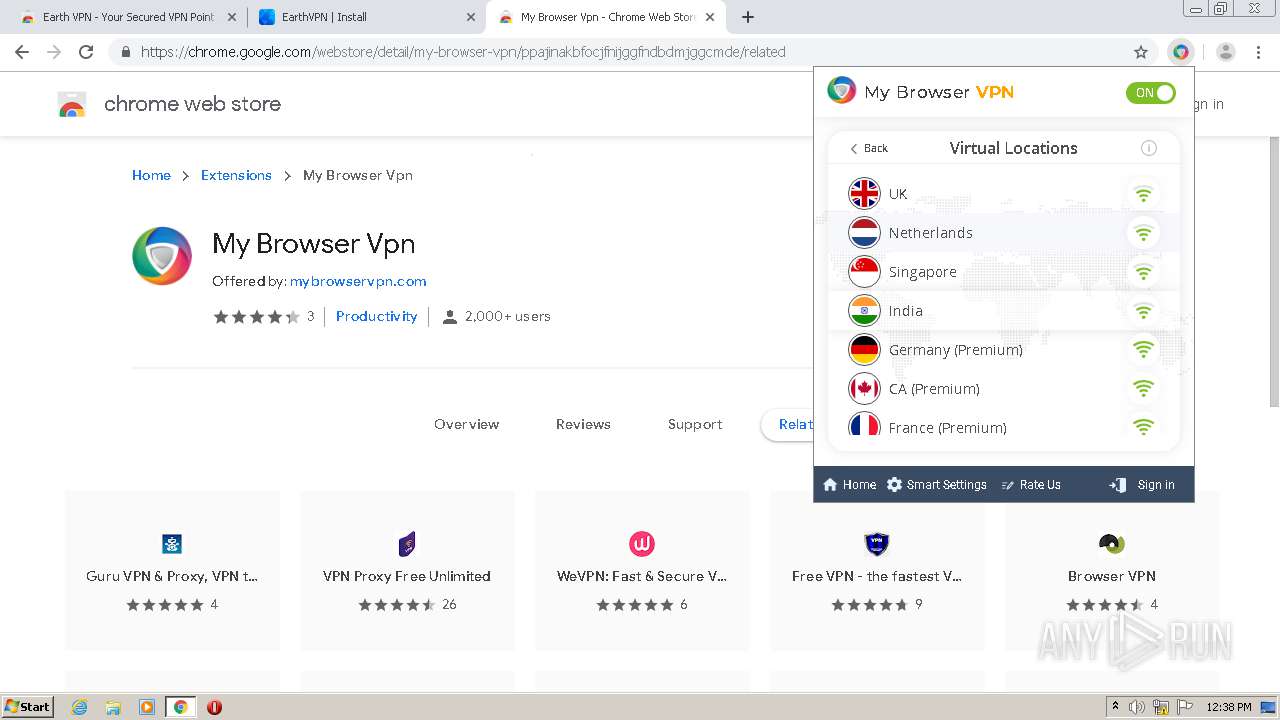
Task: Go to Extensions breadcrumb link
Action: [236, 175]
